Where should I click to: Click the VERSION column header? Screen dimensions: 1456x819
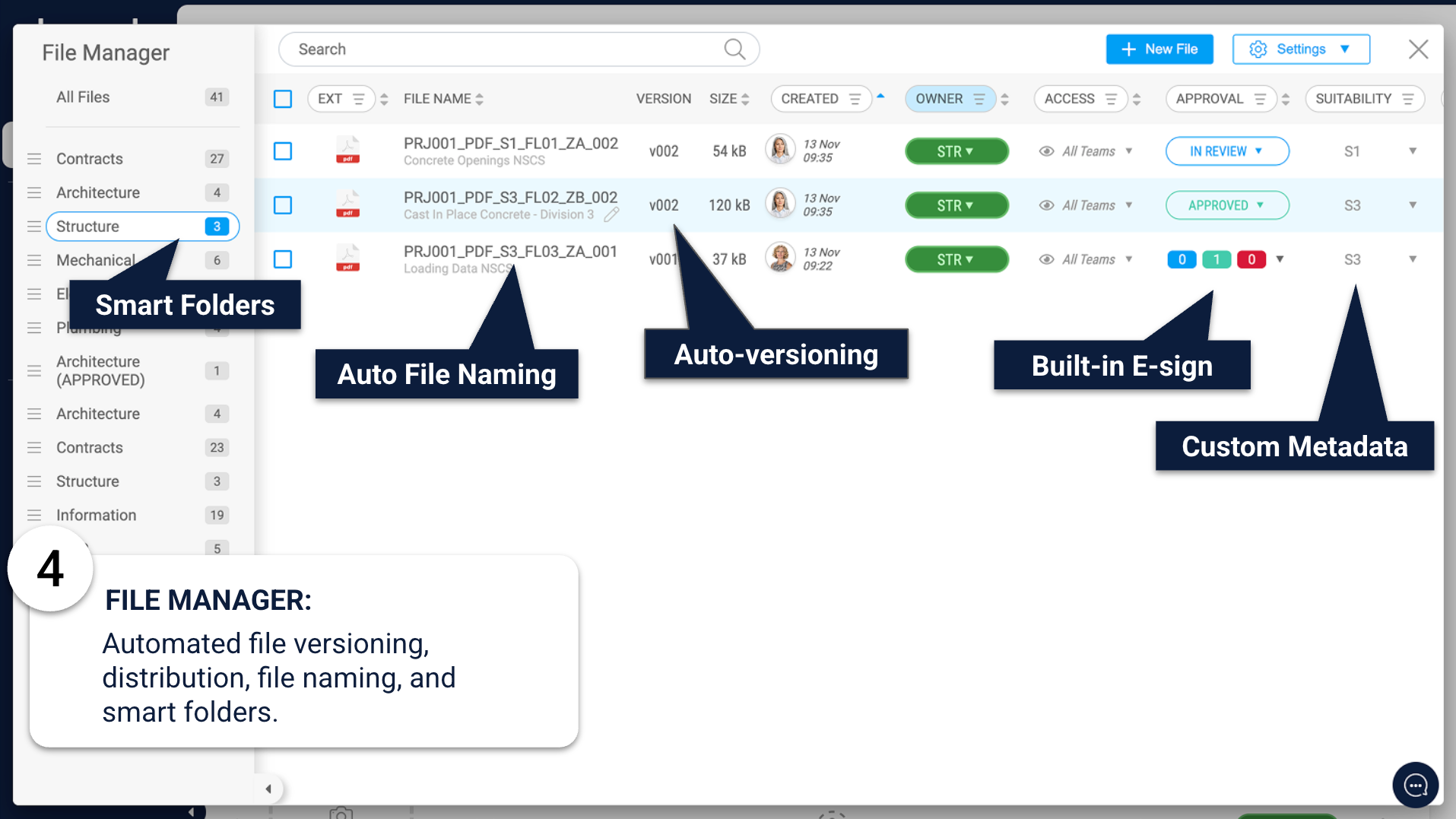tap(664, 99)
